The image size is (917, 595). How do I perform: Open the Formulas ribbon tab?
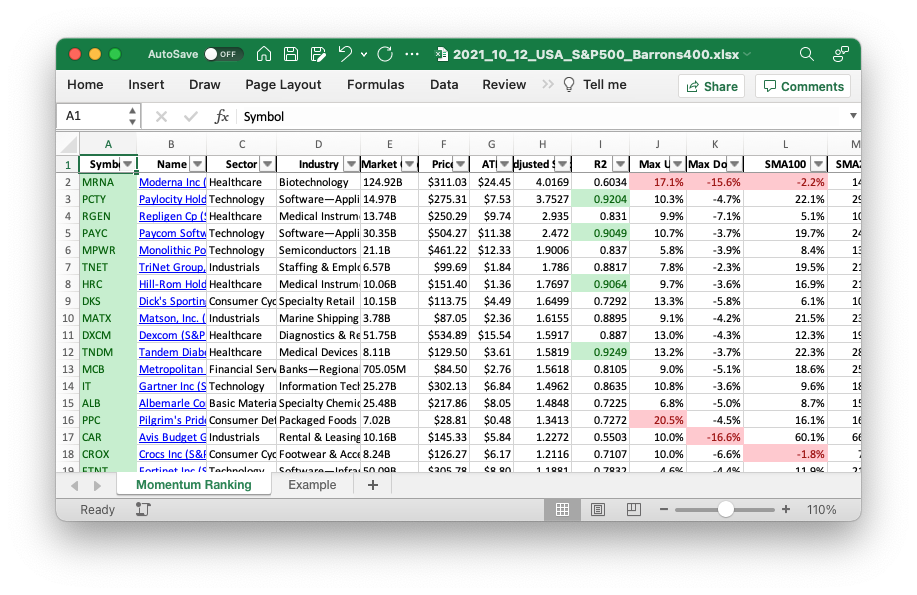375,85
